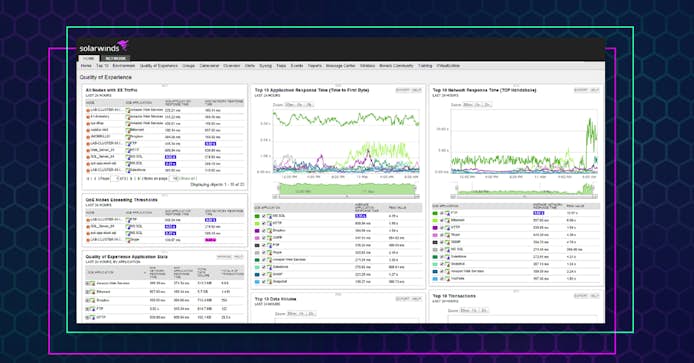Expand Bittorrent row in Application Stats

click(x=88, y=292)
